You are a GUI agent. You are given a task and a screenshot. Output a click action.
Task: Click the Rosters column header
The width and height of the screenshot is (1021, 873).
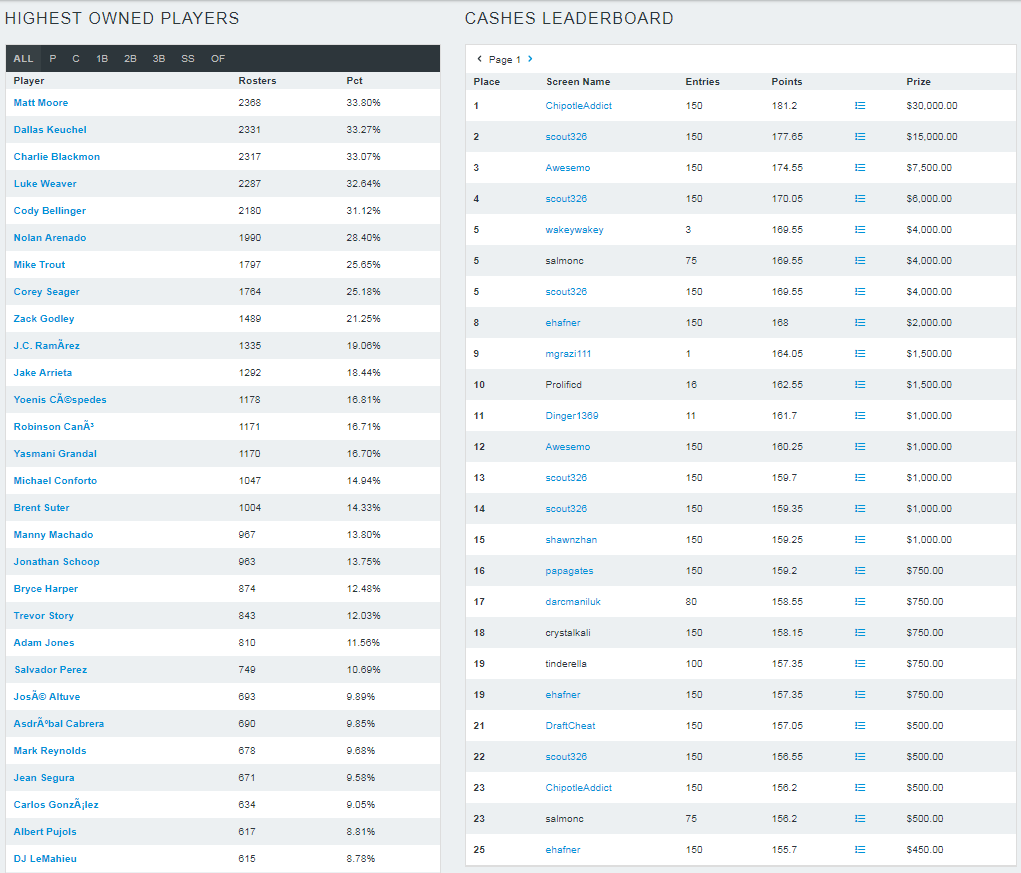pos(257,81)
